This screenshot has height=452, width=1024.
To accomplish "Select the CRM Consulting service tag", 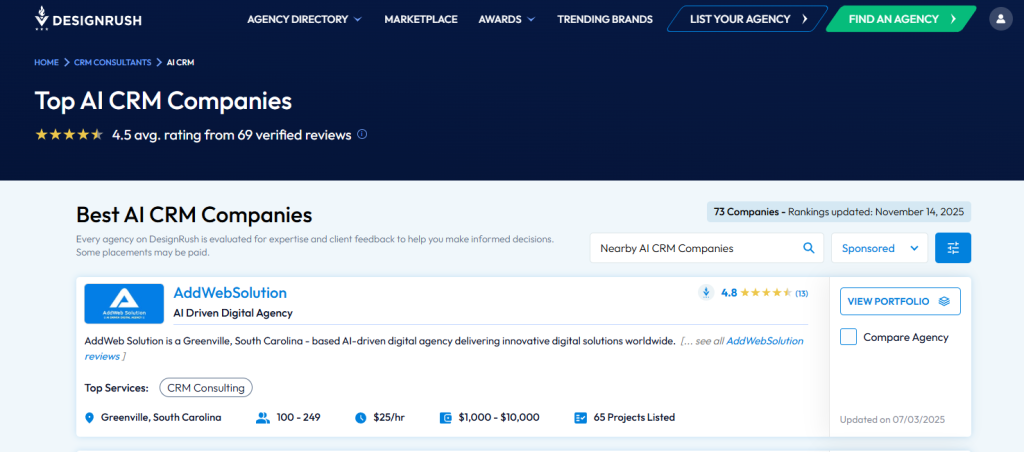I will point(206,388).
